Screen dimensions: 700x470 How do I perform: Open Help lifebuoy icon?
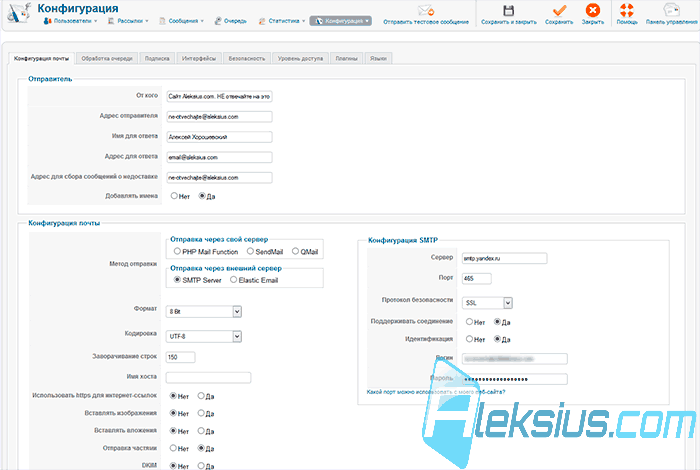pos(627,10)
